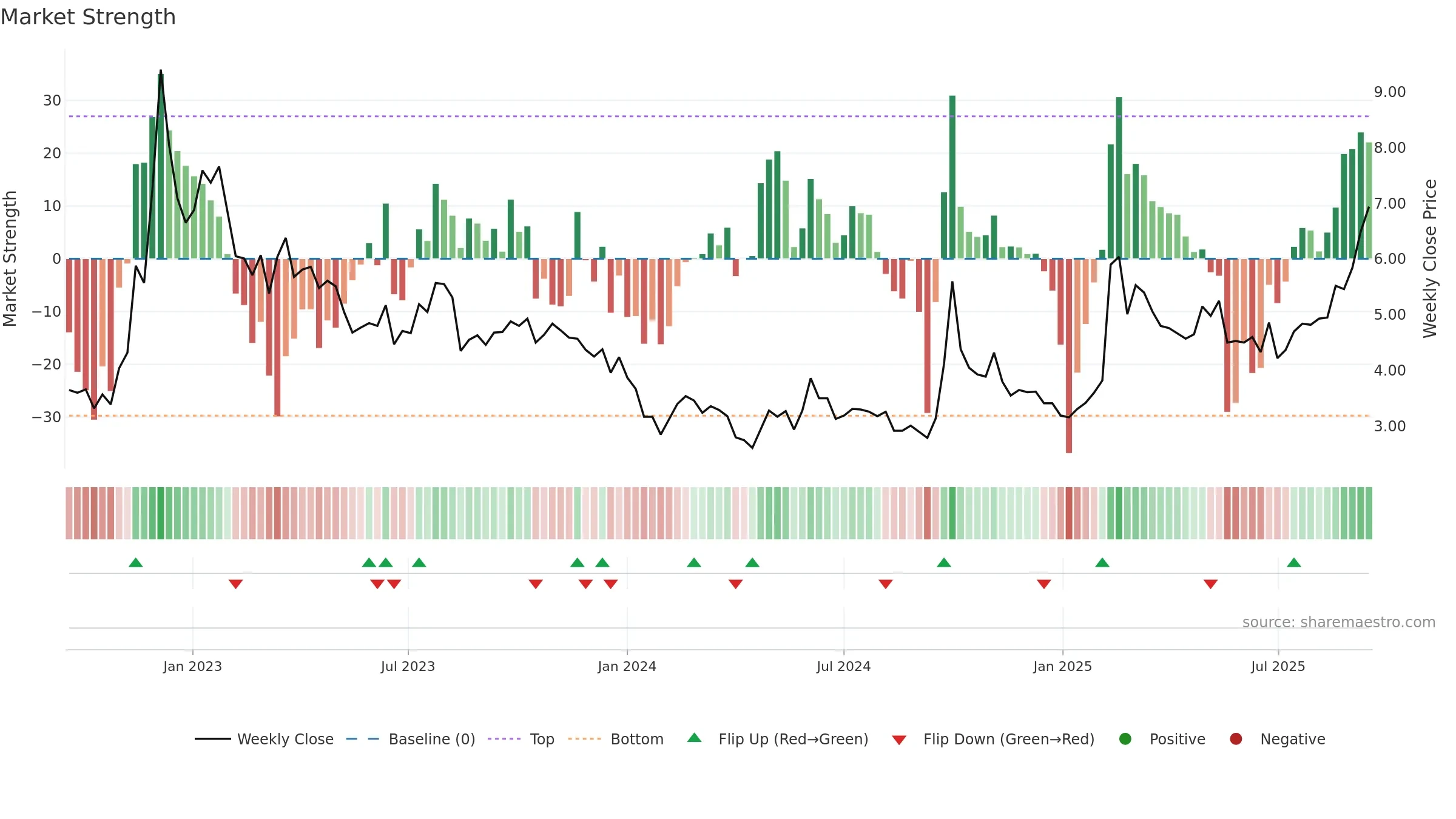
Task: Click the green triangle icon in the legend
Action: [x=695, y=738]
